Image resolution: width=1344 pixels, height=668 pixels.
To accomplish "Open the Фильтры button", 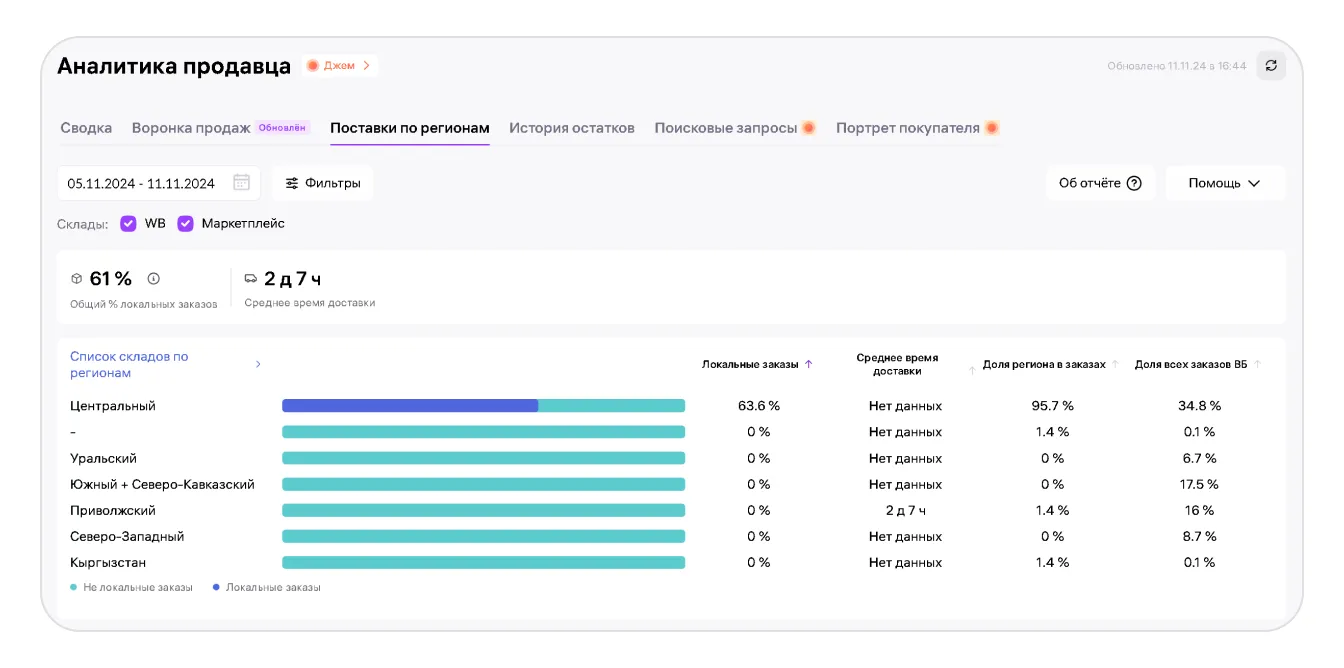I will 322,184.
